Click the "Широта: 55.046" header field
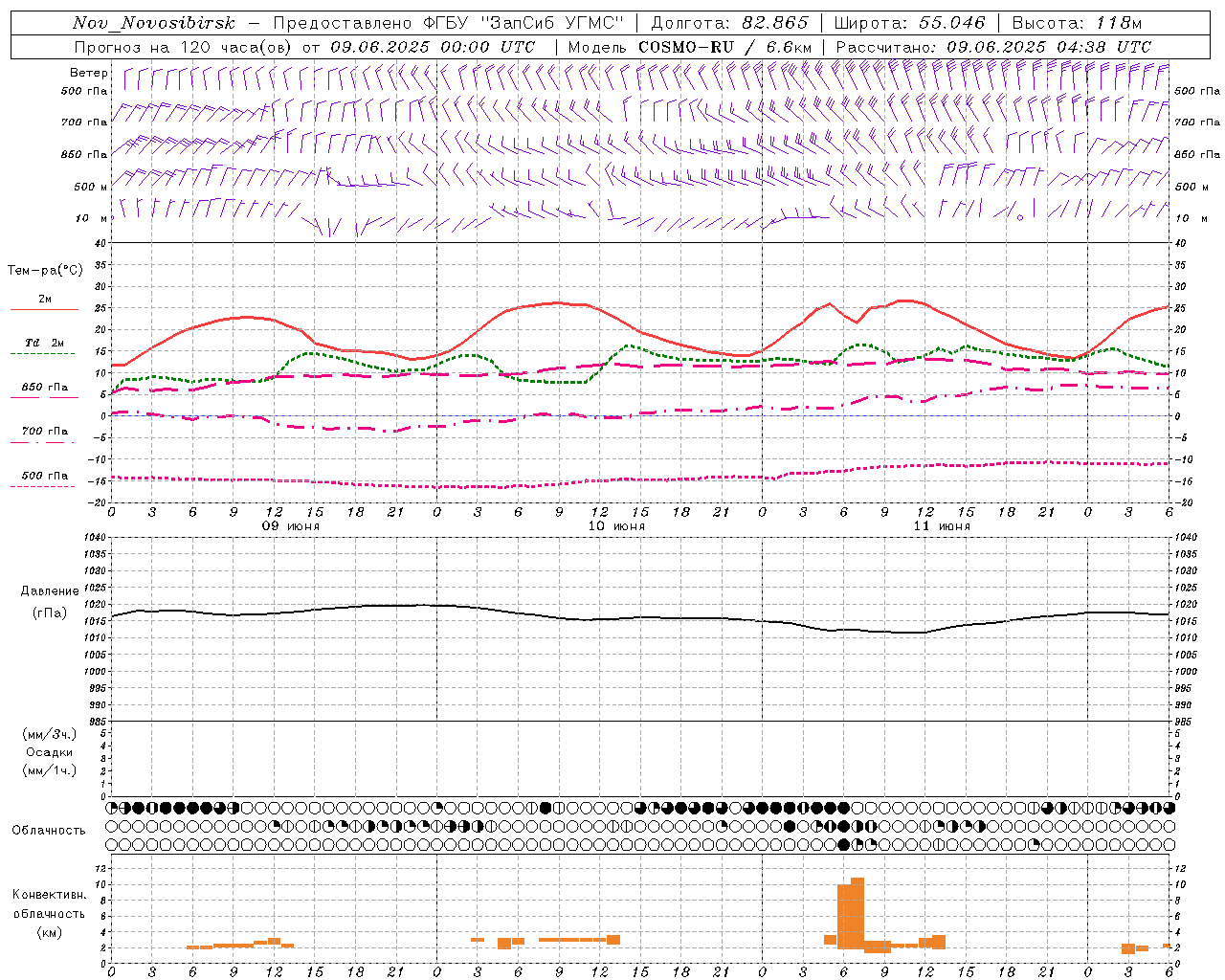 909,23
